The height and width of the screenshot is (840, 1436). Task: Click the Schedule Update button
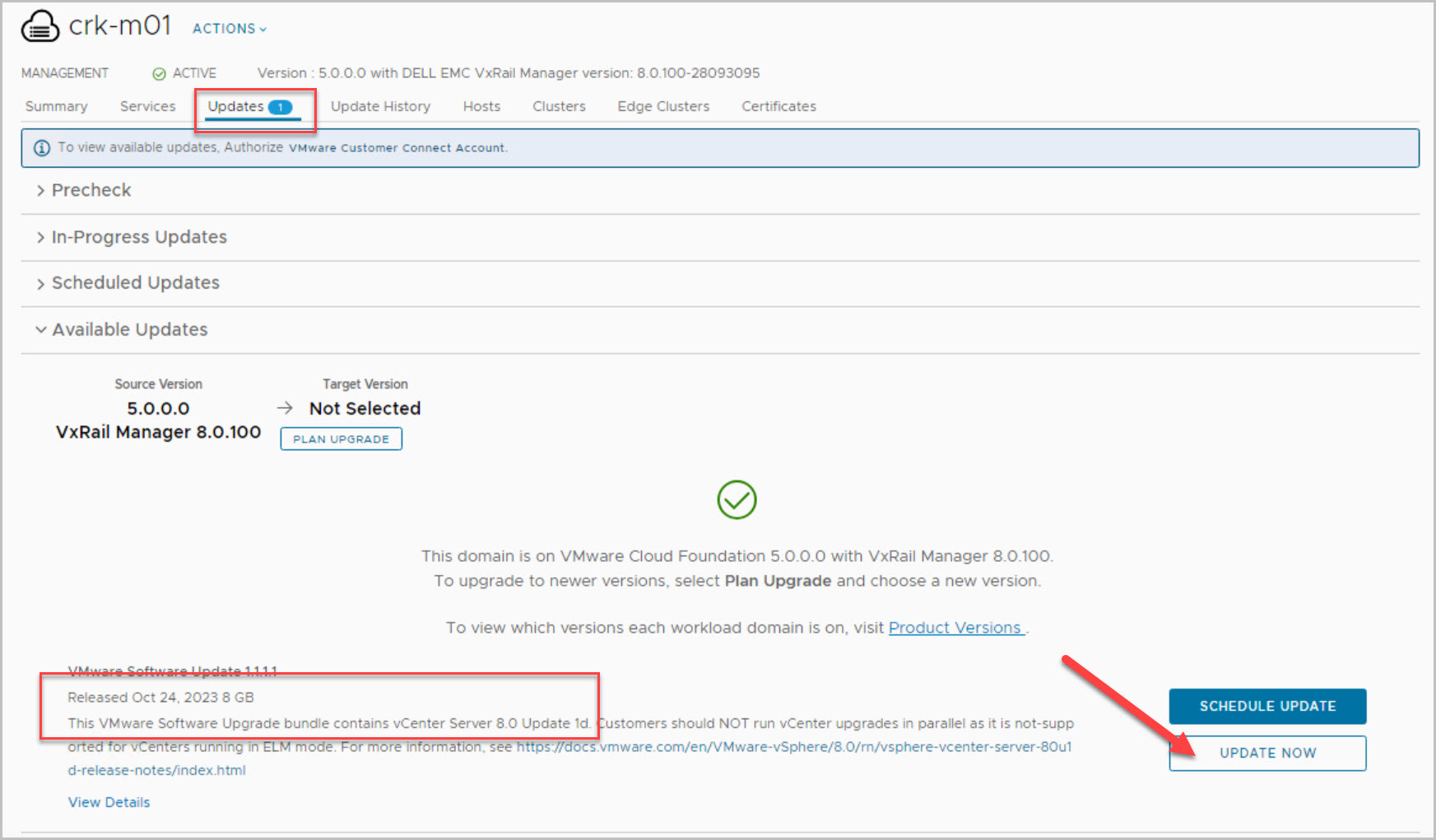coord(1267,706)
